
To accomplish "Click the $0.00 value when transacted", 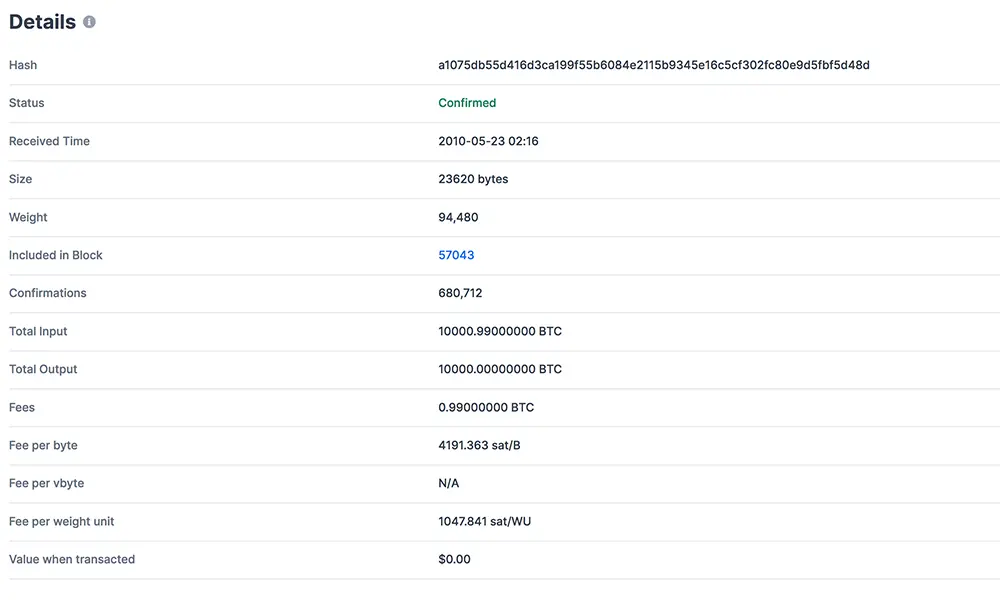I will click(x=454, y=559).
